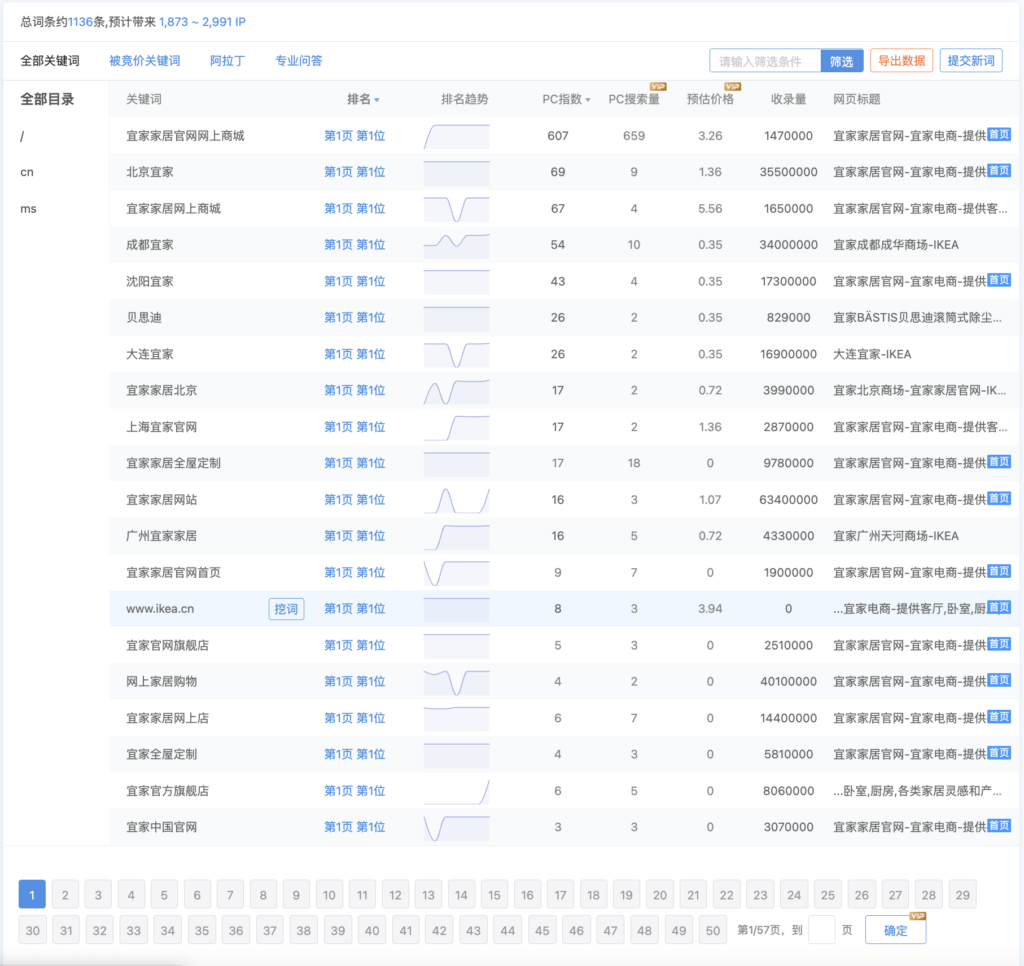Screen dimensions: 1024x966
Task: Click the 首页 badge in 宜家家居网站 row
Action: (999, 498)
